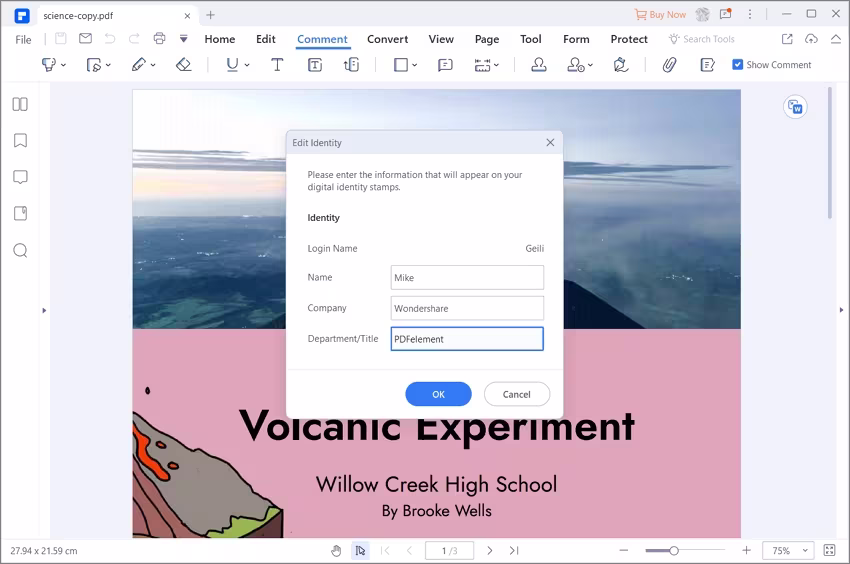Select the Signature tool
Viewport: 850px width, 564px height.
click(x=621, y=65)
